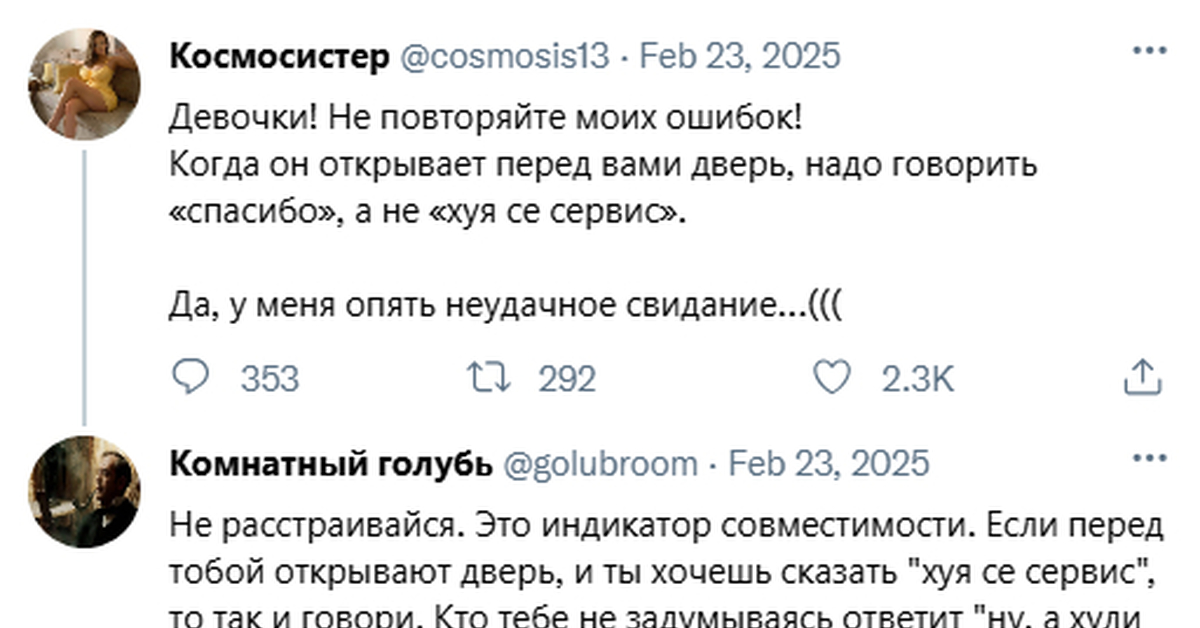This screenshot has width=1200, height=628.
Task: Click the date on Космосистер's tweet
Action: (x=739, y=55)
